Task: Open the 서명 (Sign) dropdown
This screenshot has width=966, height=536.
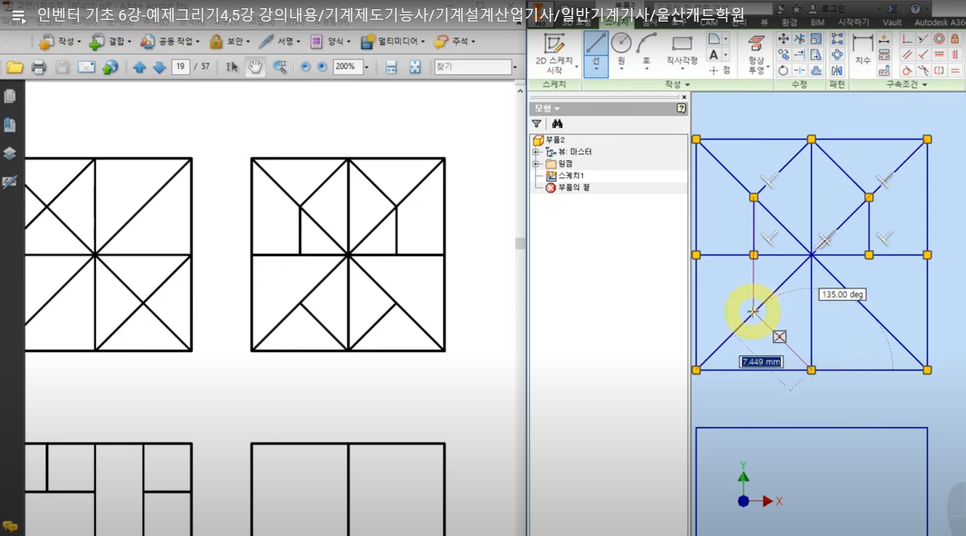Action: point(279,41)
